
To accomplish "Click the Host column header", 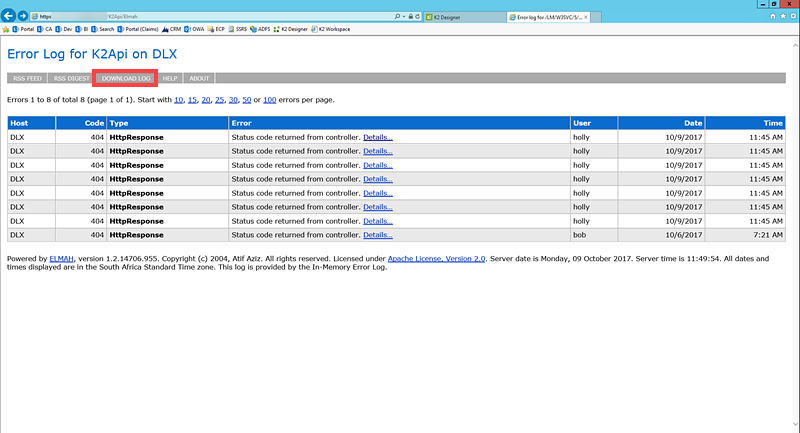I will (x=31, y=123).
